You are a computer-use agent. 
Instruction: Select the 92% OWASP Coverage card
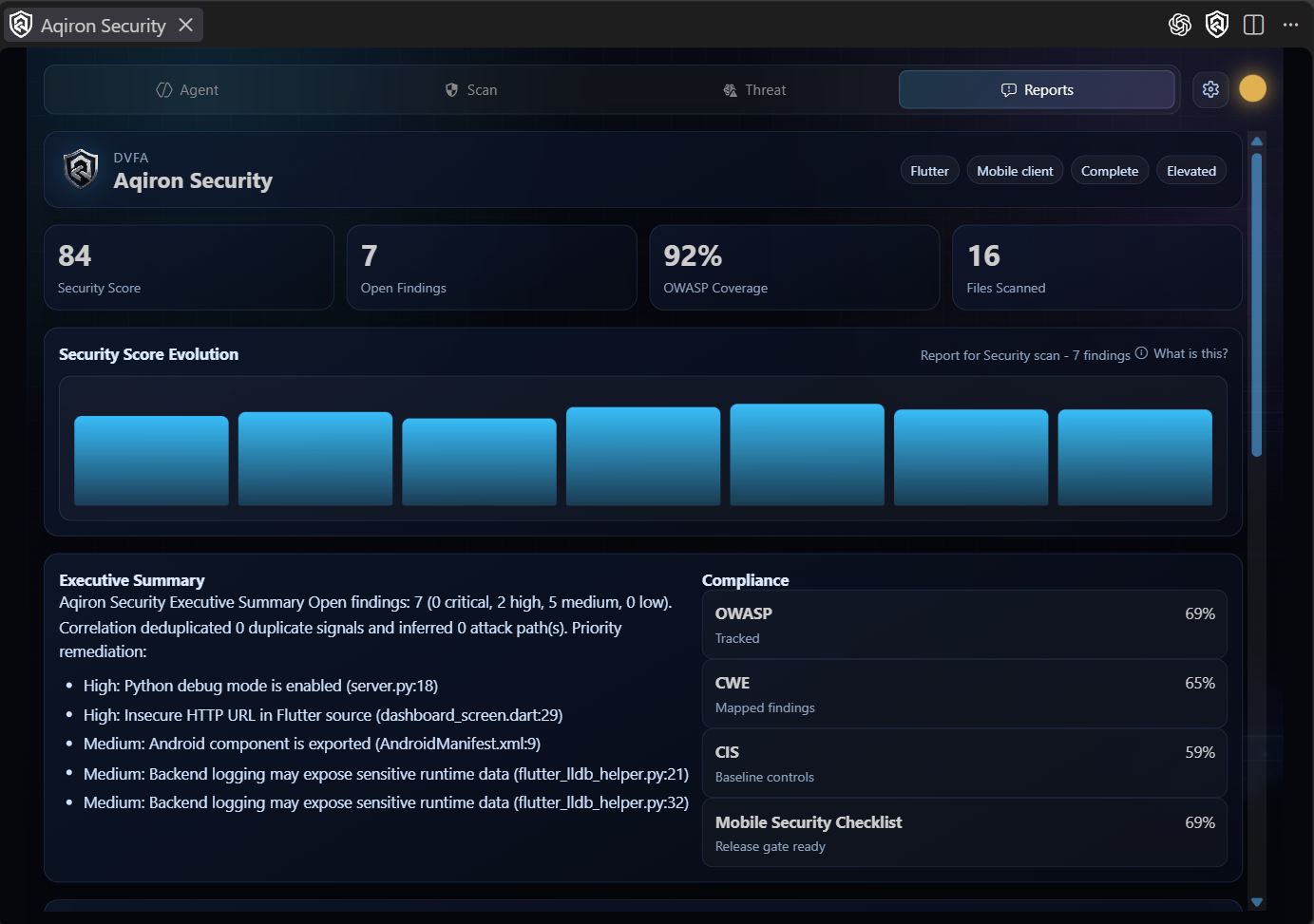tap(794, 268)
